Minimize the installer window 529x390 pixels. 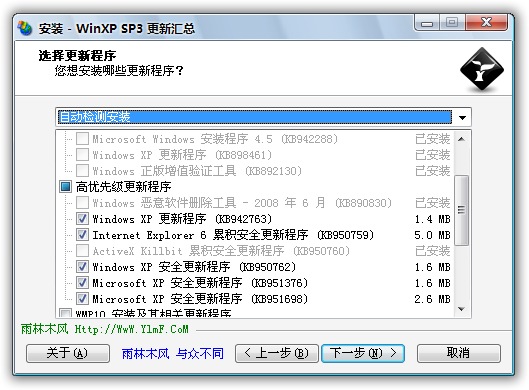(427, 23)
